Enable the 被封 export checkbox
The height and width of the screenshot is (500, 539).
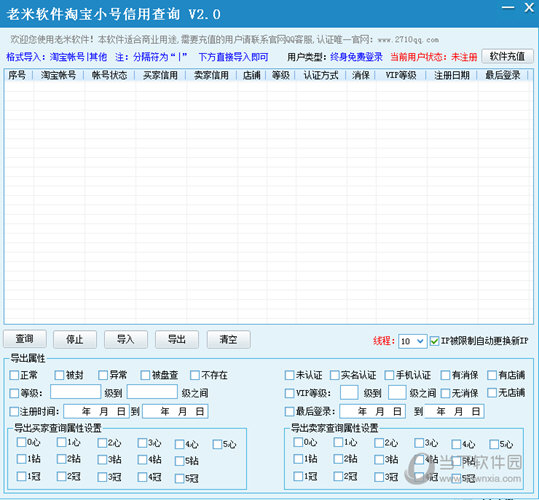coord(59,375)
